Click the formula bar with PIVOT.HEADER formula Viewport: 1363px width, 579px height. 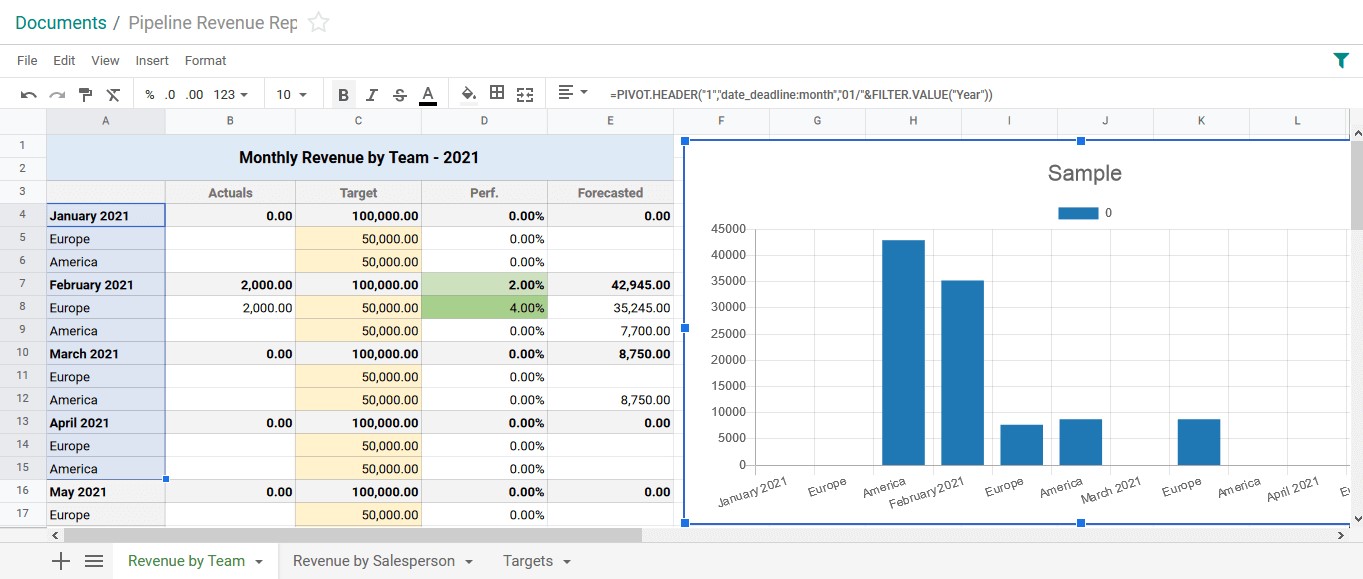[800, 94]
